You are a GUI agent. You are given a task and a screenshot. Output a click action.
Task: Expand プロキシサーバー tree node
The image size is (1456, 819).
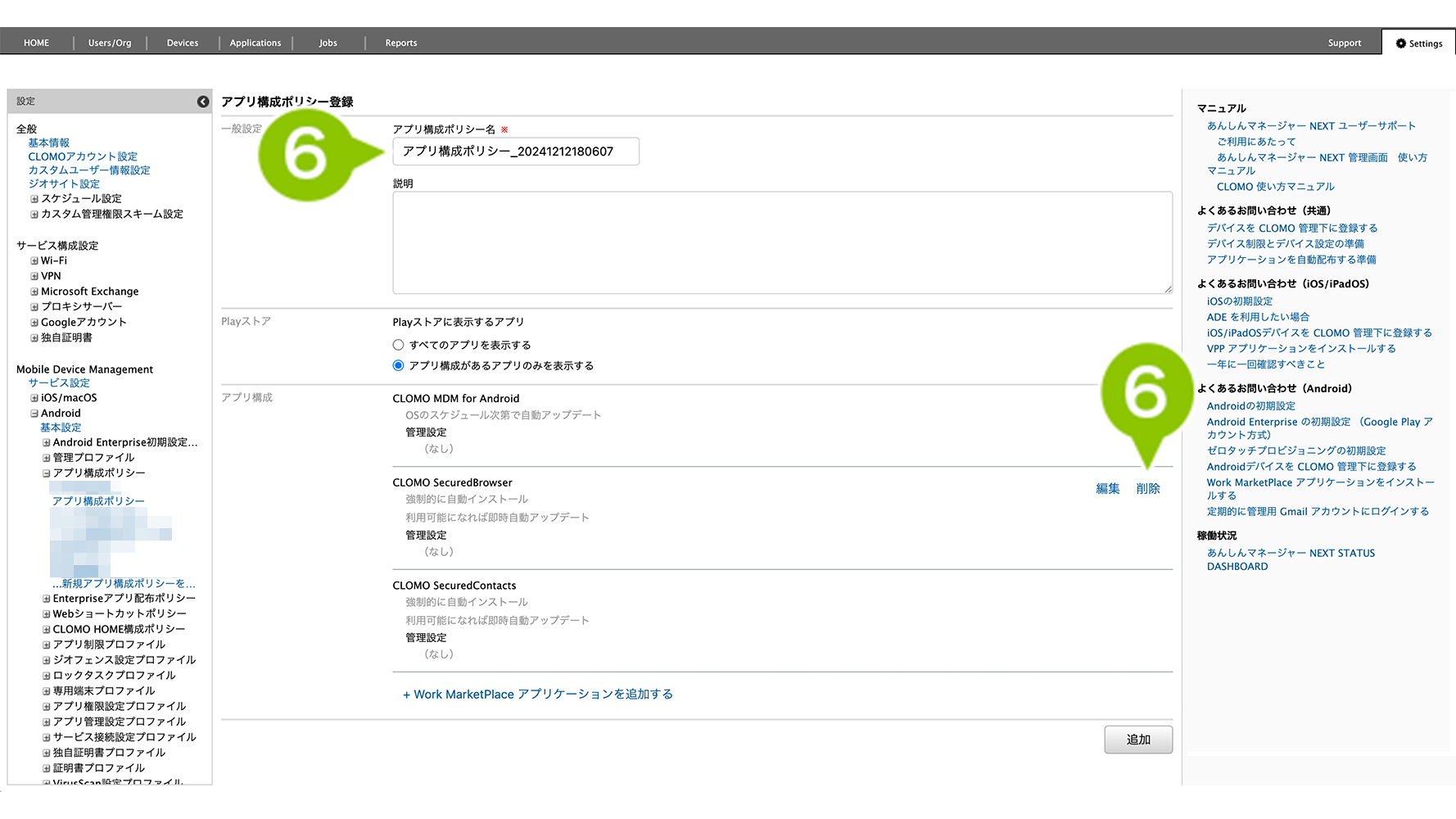(x=34, y=307)
